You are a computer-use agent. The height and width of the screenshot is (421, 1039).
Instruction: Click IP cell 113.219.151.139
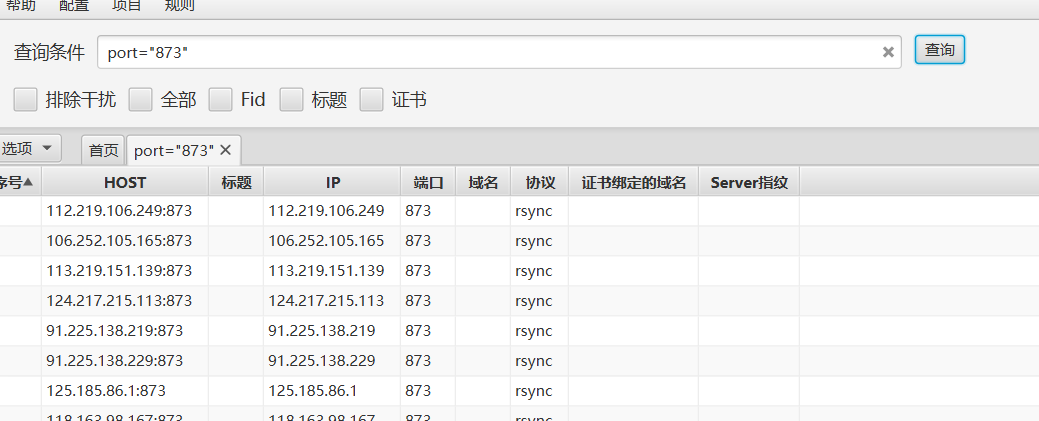(x=326, y=271)
